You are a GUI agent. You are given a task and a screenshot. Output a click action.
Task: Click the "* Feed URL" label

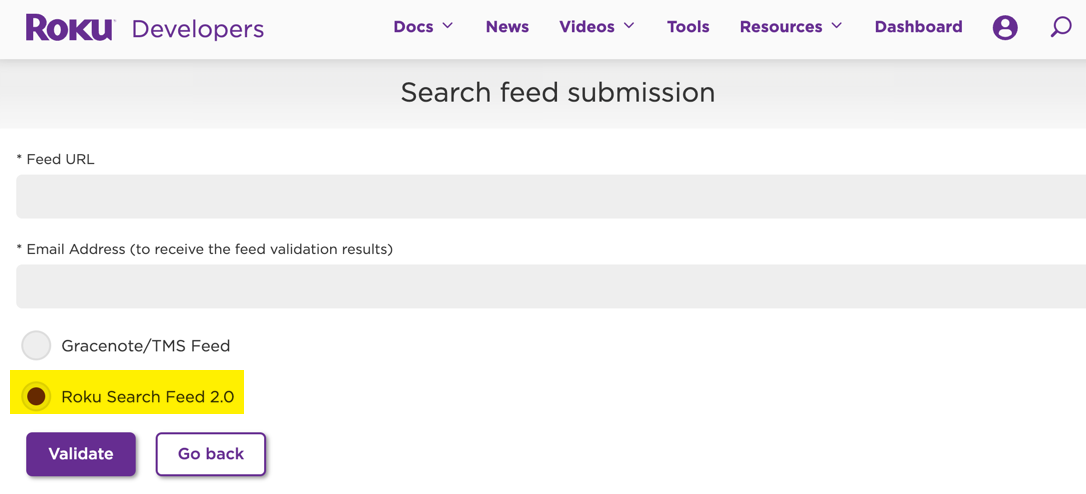tap(55, 159)
